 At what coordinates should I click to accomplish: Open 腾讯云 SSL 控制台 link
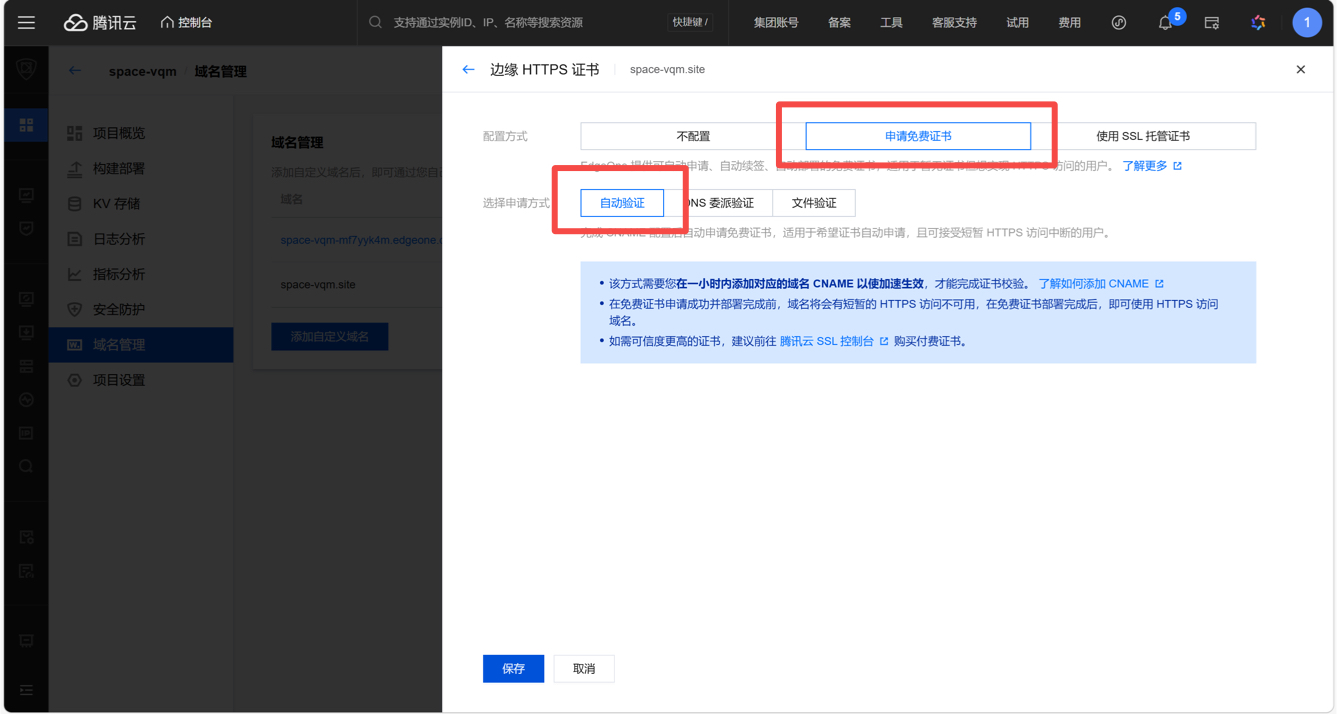click(x=826, y=341)
